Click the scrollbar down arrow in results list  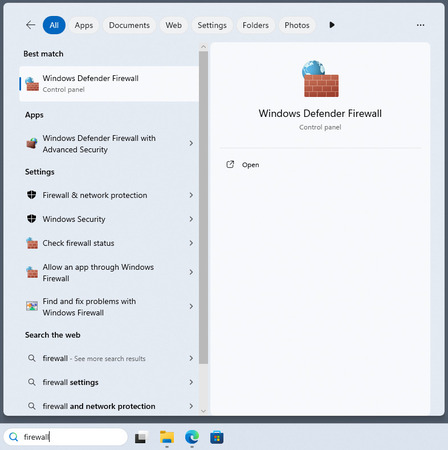tap(203, 411)
